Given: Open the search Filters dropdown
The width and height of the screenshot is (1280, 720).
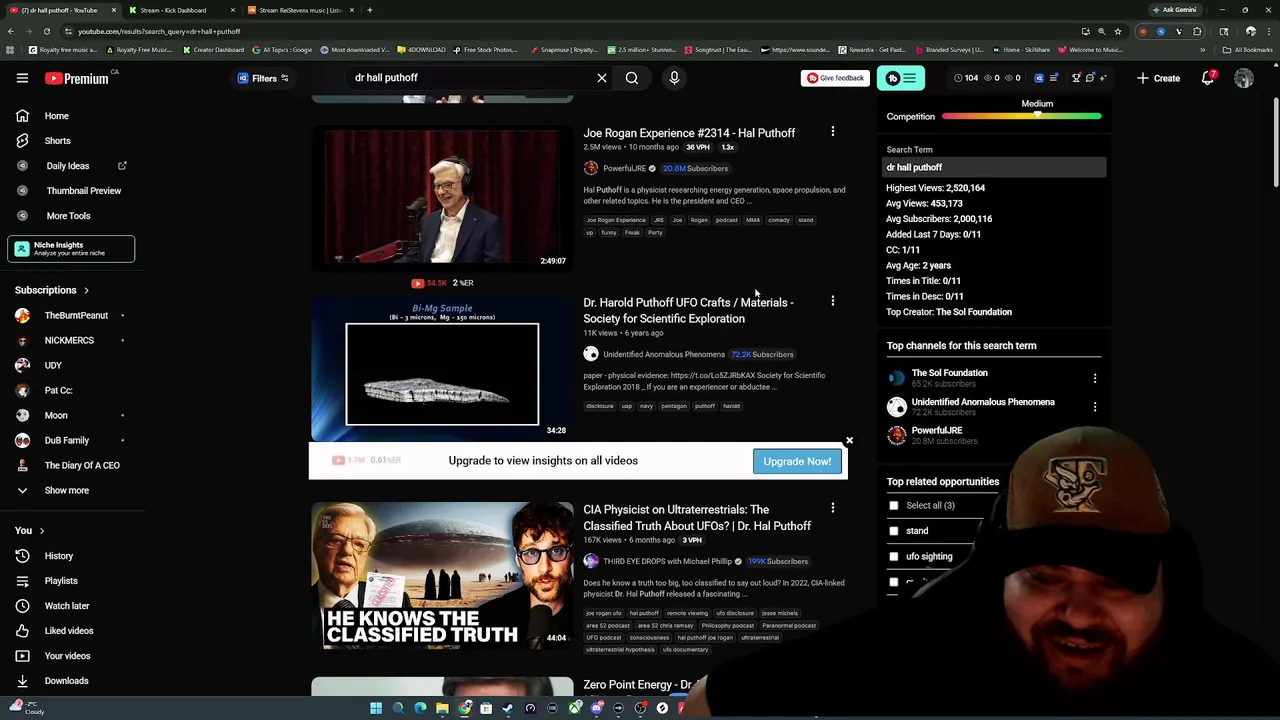Looking at the screenshot, I should point(264,78).
